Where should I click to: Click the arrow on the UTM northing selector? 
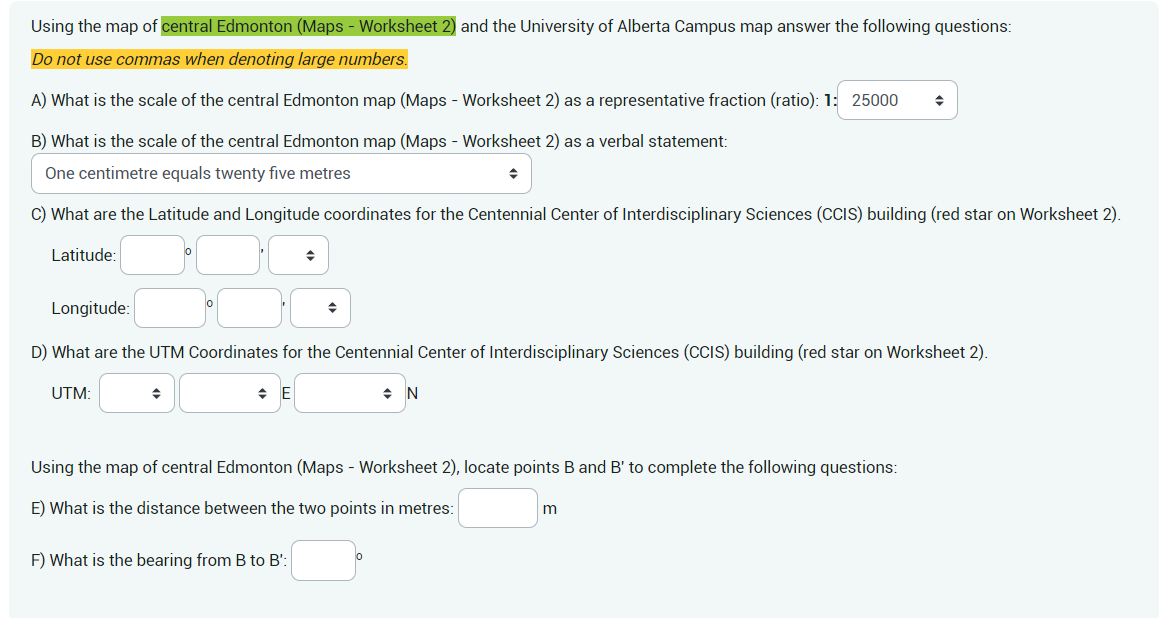click(x=388, y=392)
